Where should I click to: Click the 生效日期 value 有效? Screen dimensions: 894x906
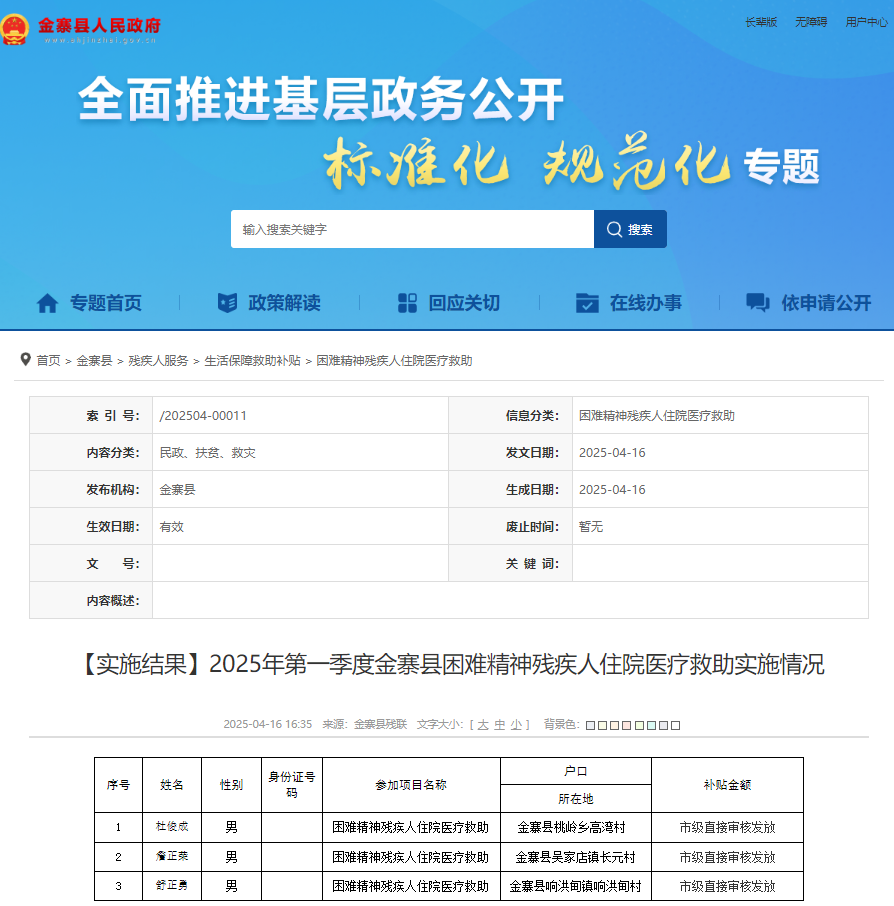coord(172,526)
